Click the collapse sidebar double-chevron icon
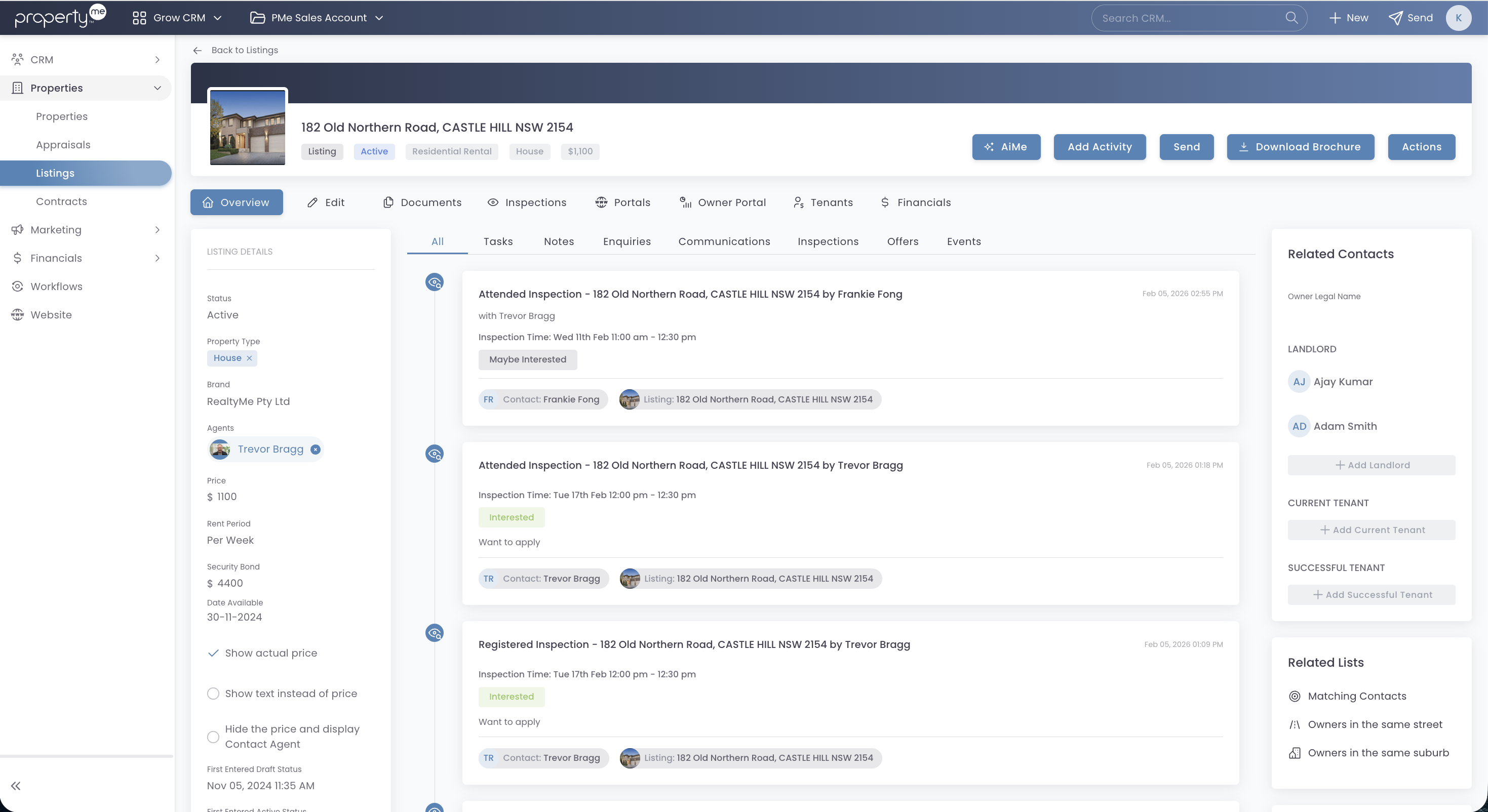The height and width of the screenshot is (812, 1488). (16, 786)
